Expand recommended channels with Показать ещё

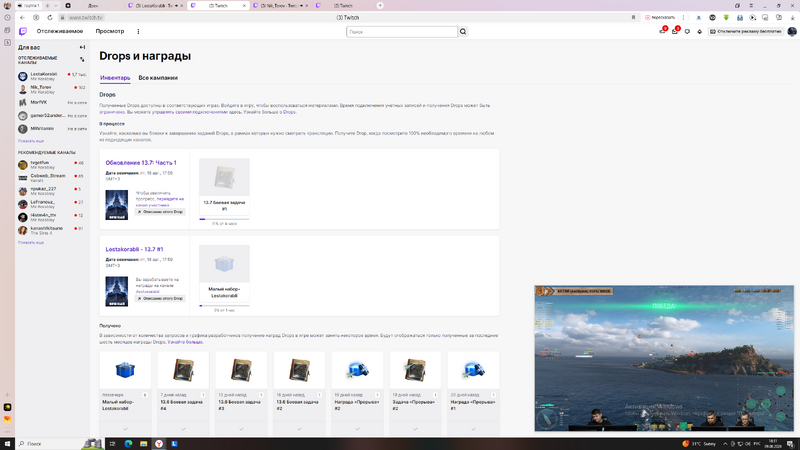(x=31, y=242)
